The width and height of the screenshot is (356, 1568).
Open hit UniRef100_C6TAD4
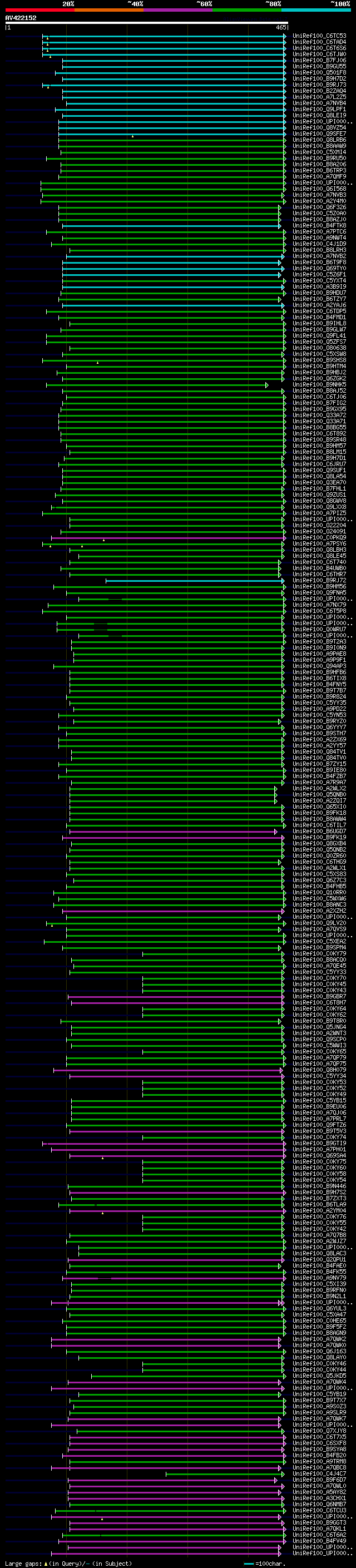319,42
